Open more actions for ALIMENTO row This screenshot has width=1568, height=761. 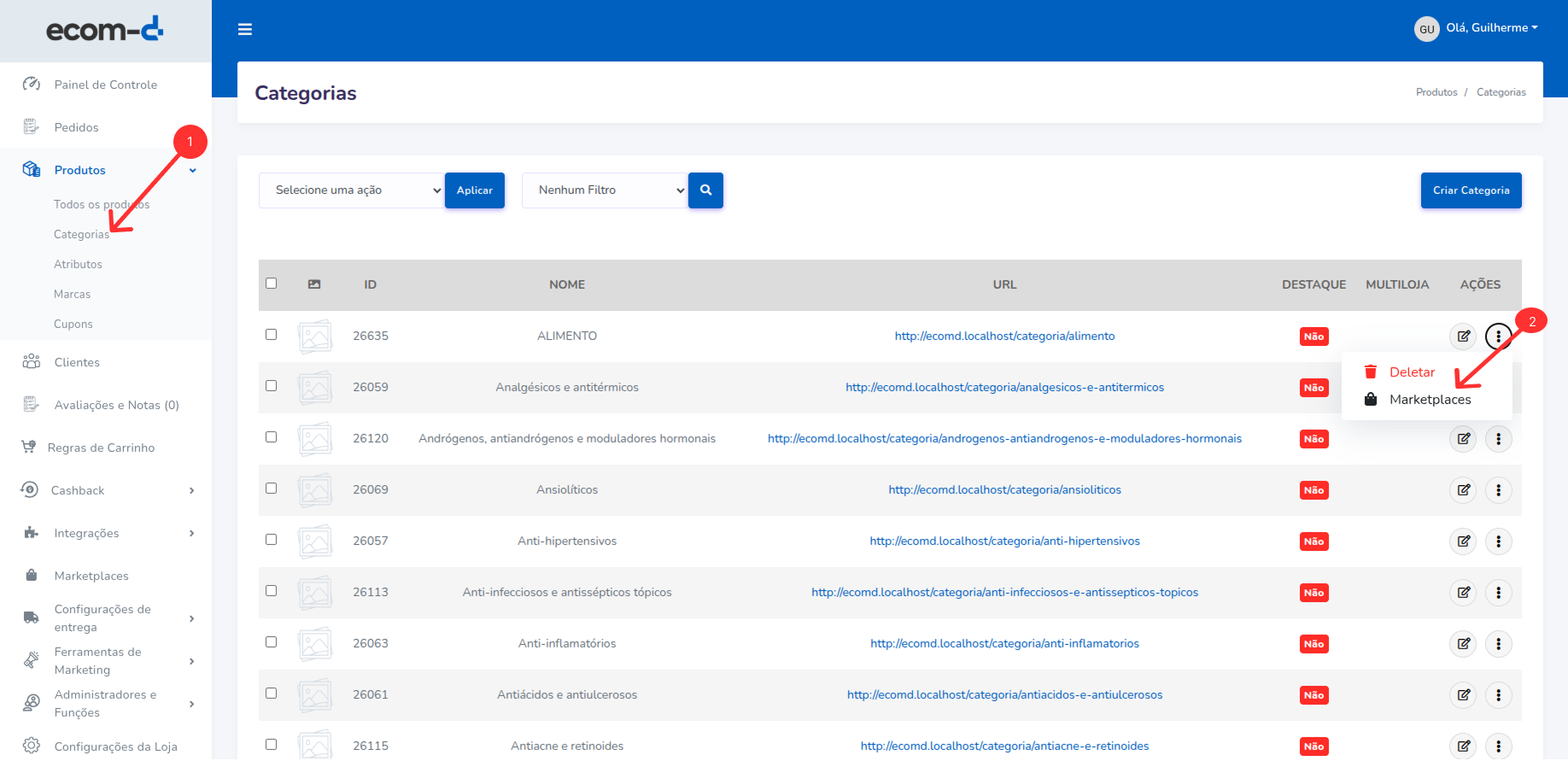click(1498, 337)
